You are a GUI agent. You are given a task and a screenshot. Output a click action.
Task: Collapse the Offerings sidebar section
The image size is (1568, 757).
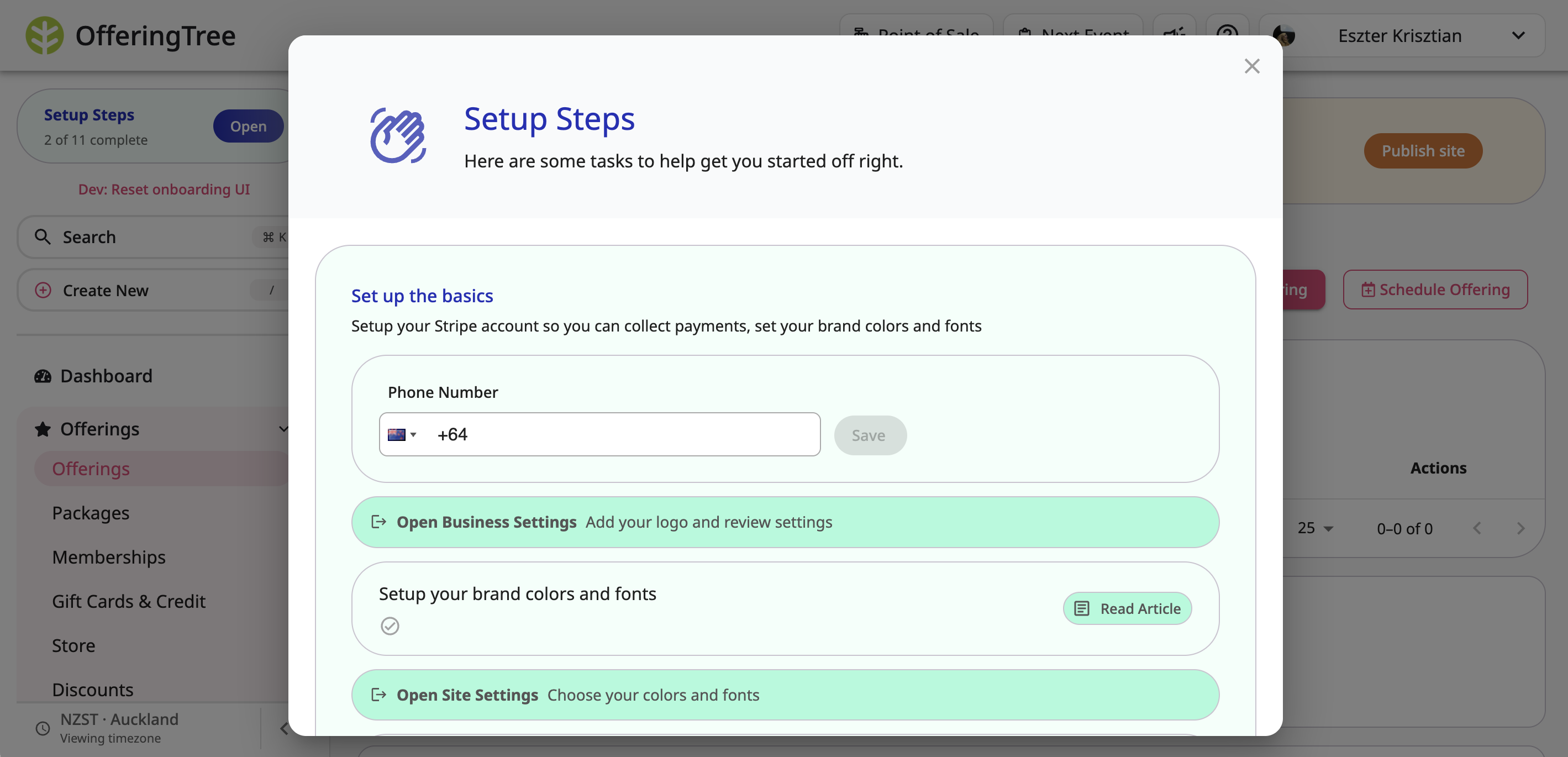click(x=283, y=429)
